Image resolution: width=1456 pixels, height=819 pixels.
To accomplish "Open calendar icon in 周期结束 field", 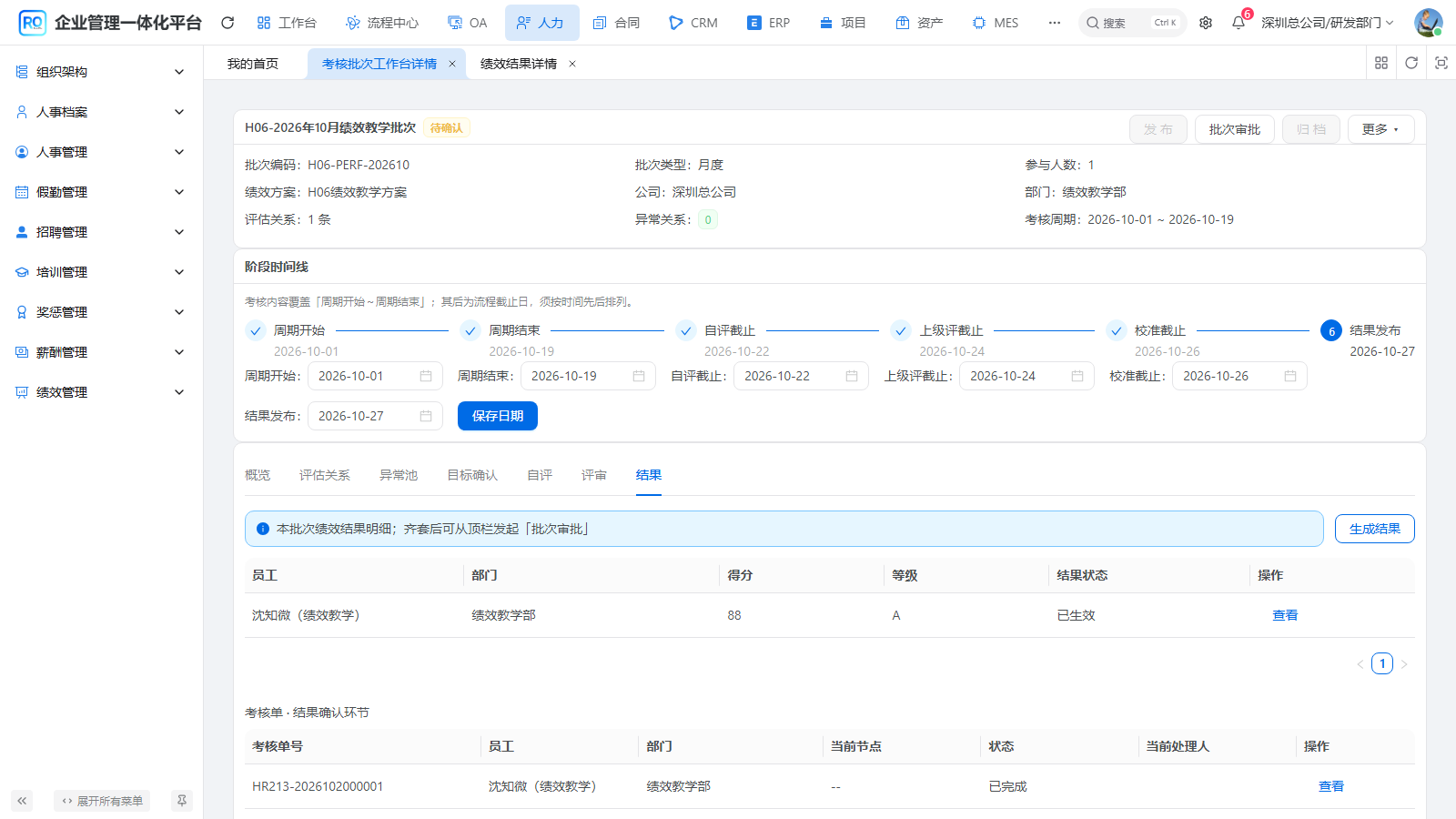I will (x=639, y=376).
